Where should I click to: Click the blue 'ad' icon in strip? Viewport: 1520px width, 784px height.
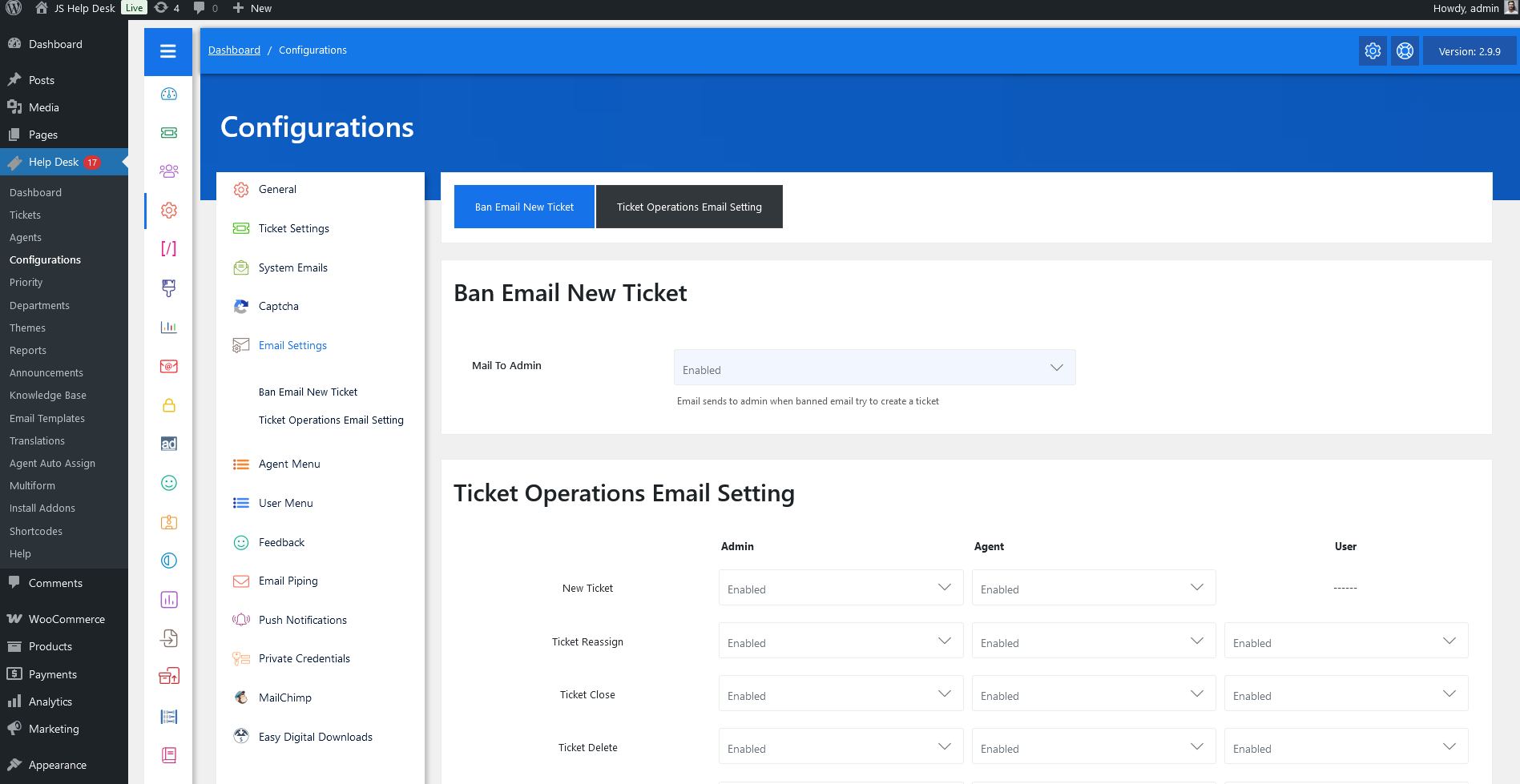[x=168, y=444]
